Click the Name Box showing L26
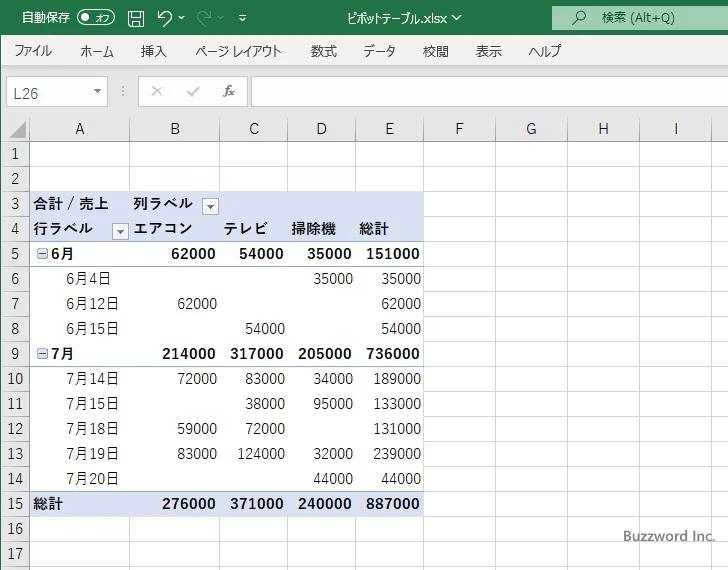Image resolution: width=728 pixels, height=570 pixels. 49,92
